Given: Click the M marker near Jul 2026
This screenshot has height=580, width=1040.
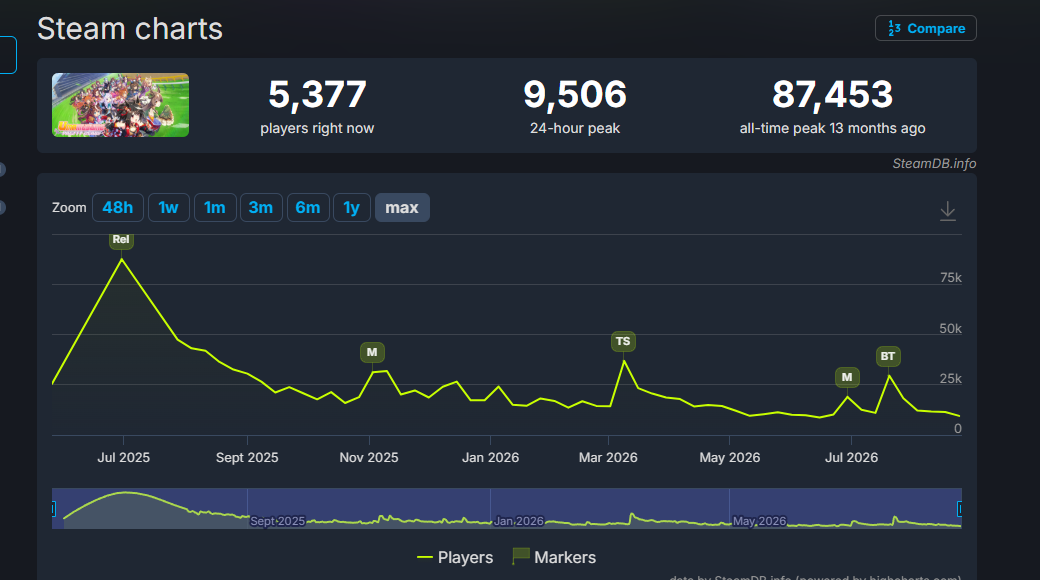Looking at the screenshot, I should tap(847, 378).
